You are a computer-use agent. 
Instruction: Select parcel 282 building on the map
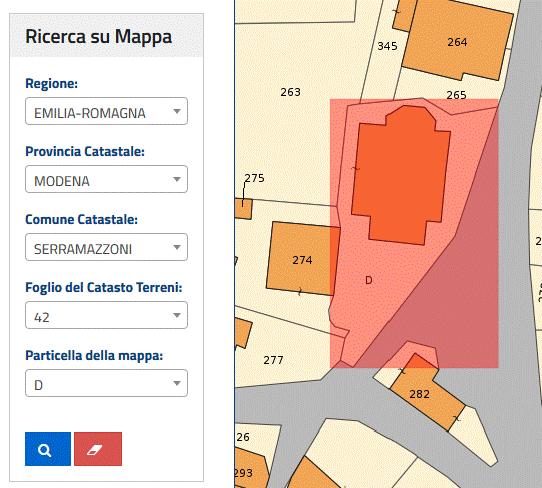pos(420,394)
